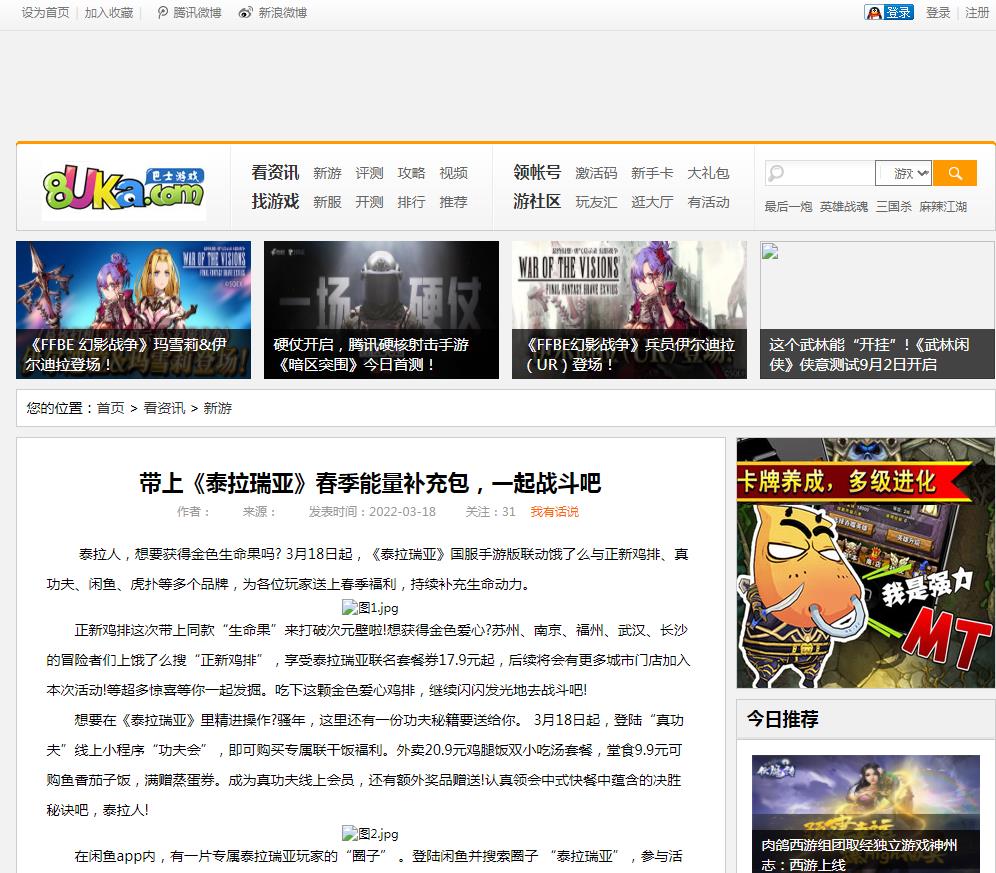Click the 今日推荐 section heading
This screenshot has height=873, width=996.
pyautogui.click(x=783, y=719)
